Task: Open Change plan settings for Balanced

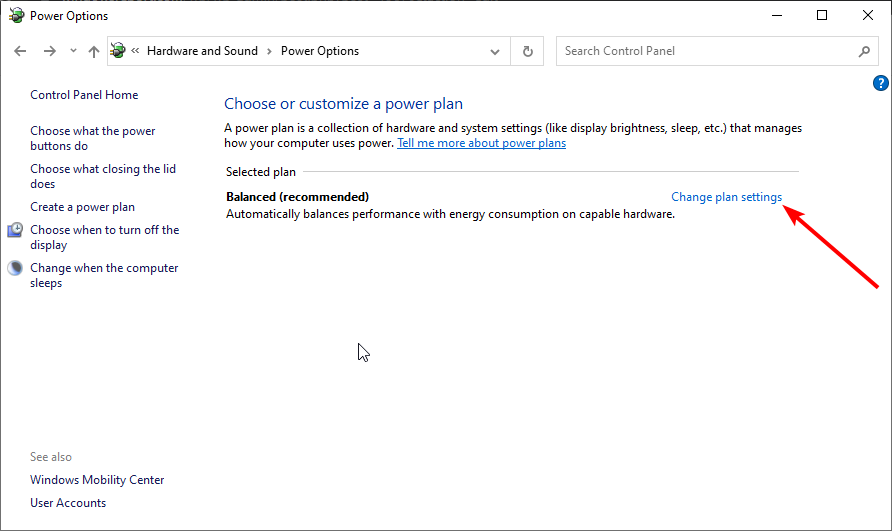Action: pyautogui.click(x=726, y=197)
